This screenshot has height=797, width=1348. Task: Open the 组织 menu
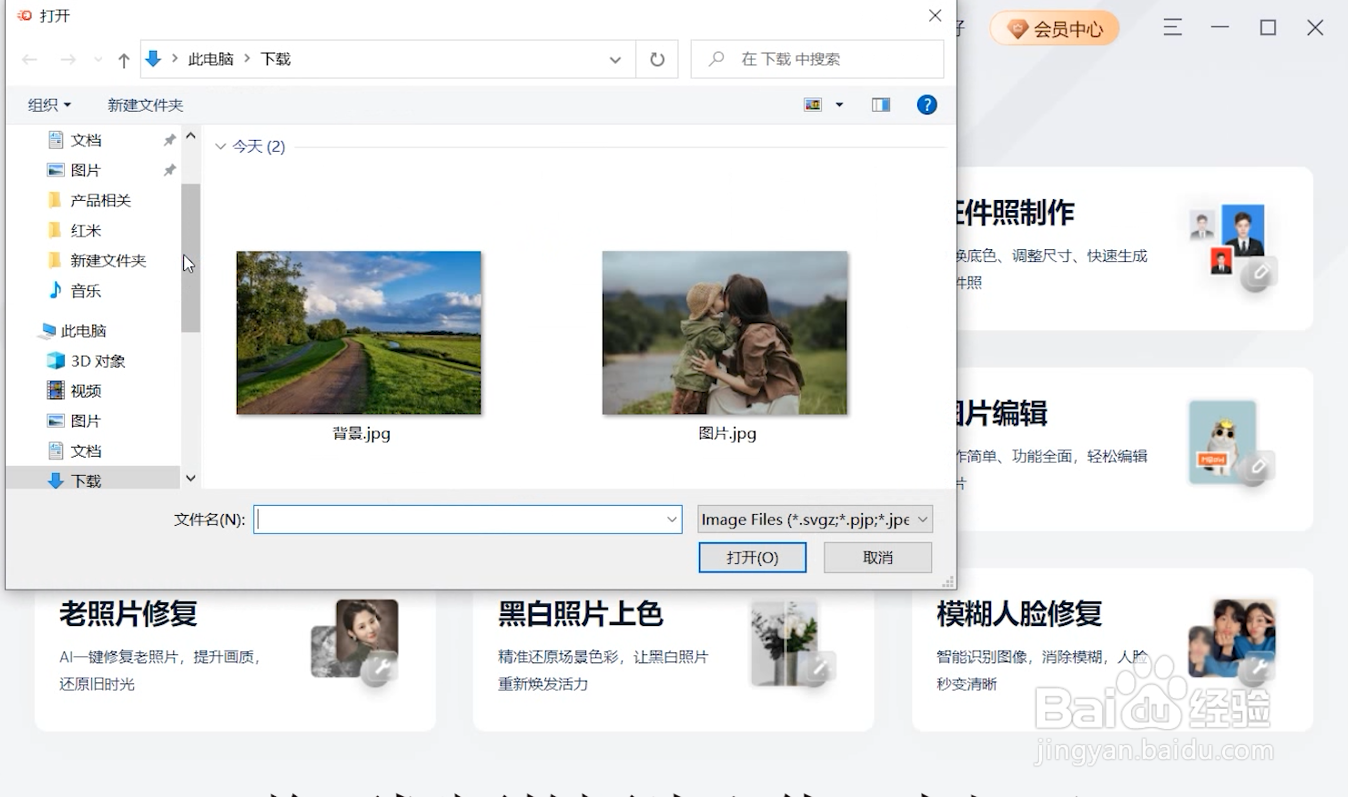click(47, 104)
